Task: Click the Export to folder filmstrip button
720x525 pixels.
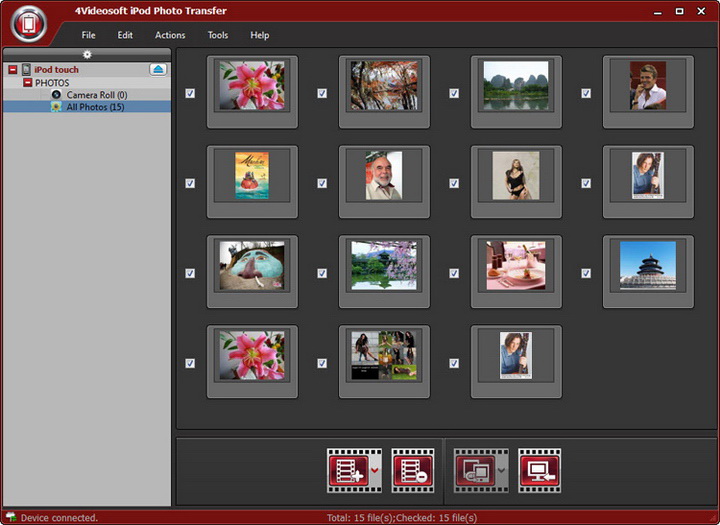Action: [475, 471]
